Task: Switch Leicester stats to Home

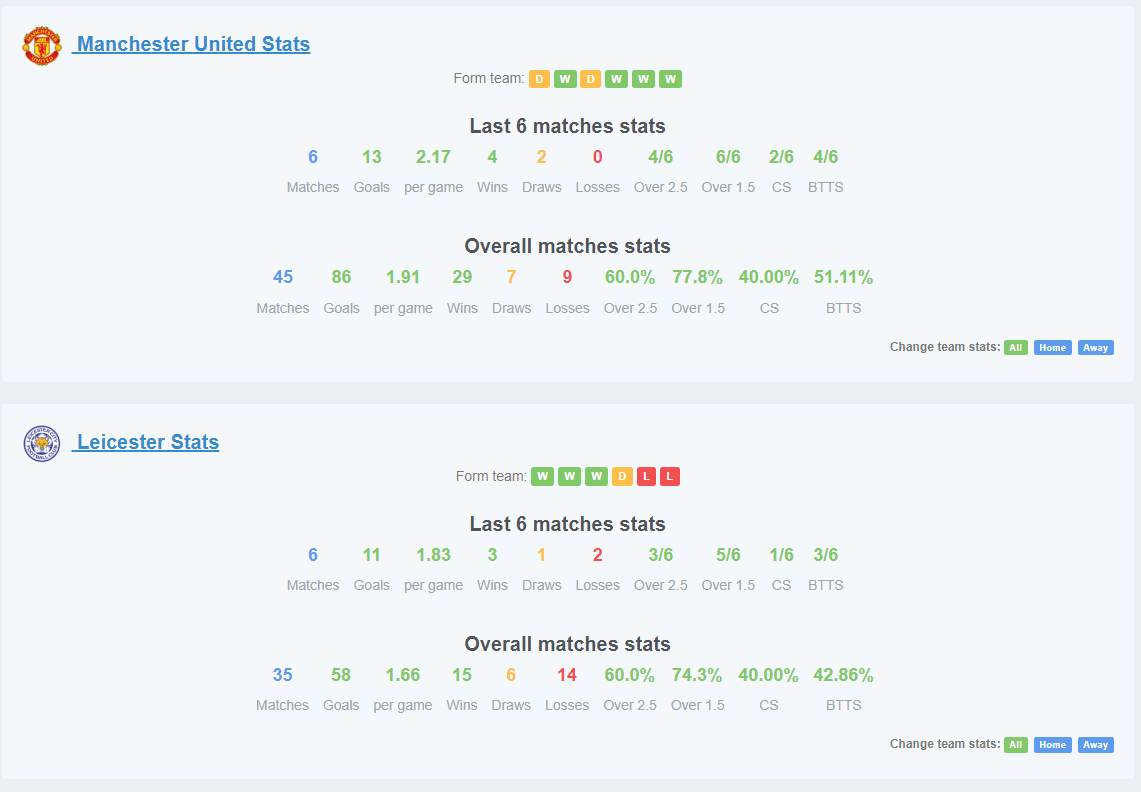Action: [x=1052, y=745]
